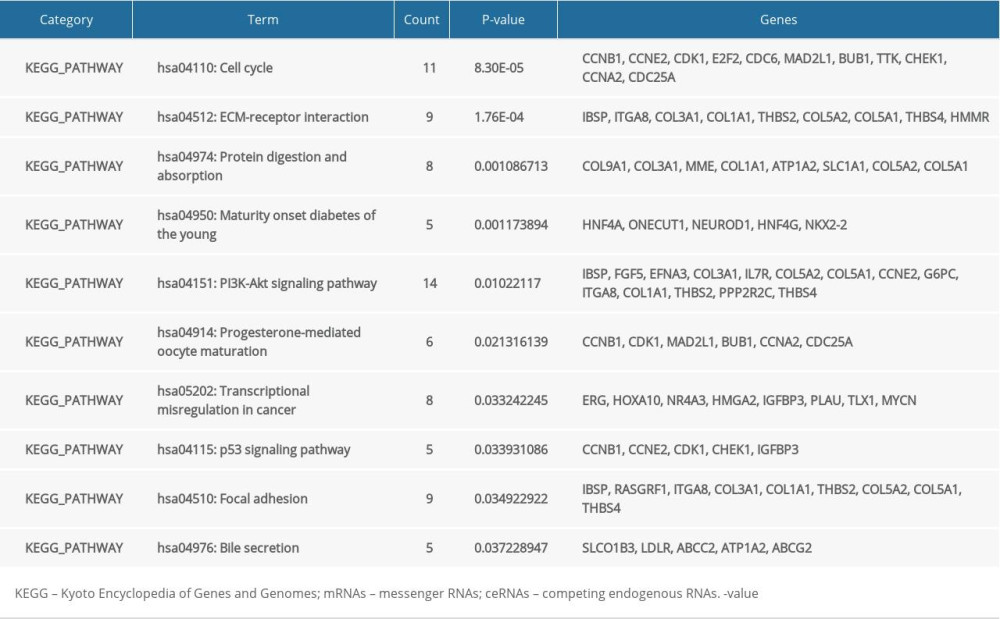
Task: Sort by the Count column header
Action: [x=422, y=19]
